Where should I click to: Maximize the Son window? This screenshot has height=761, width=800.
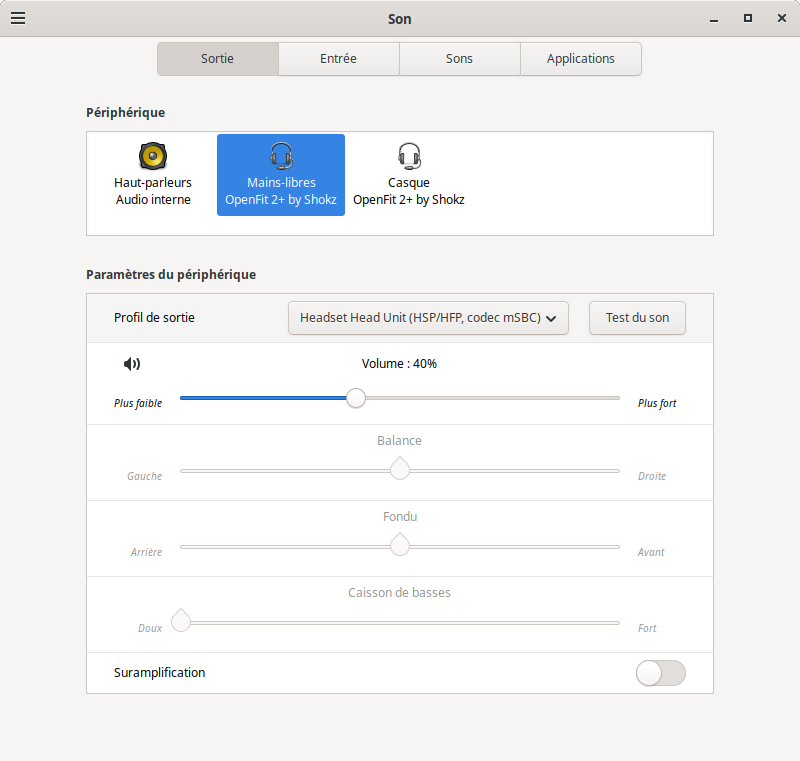coord(747,18)
